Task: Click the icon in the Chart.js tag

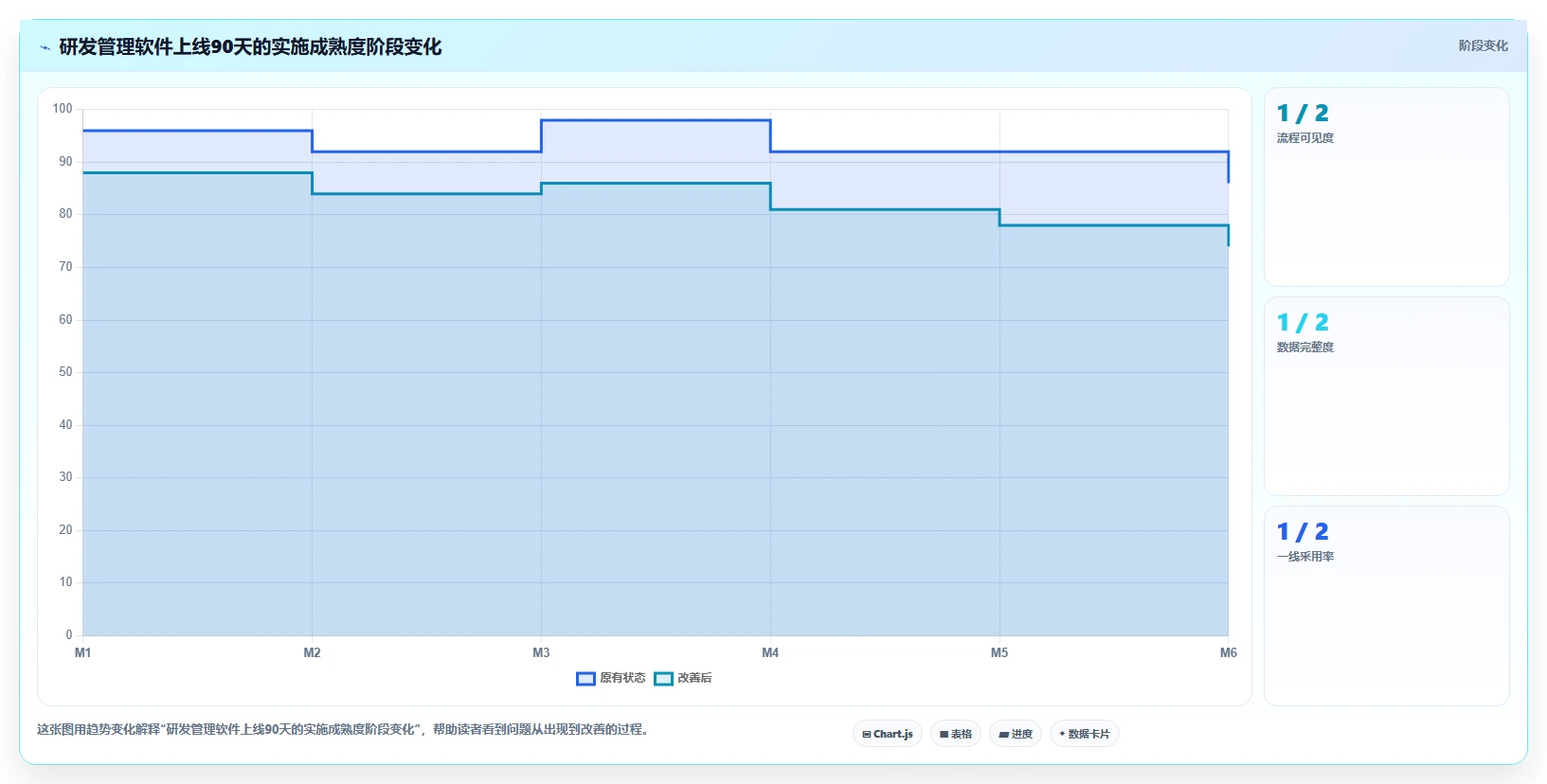Action: click(x=866, y=734)
